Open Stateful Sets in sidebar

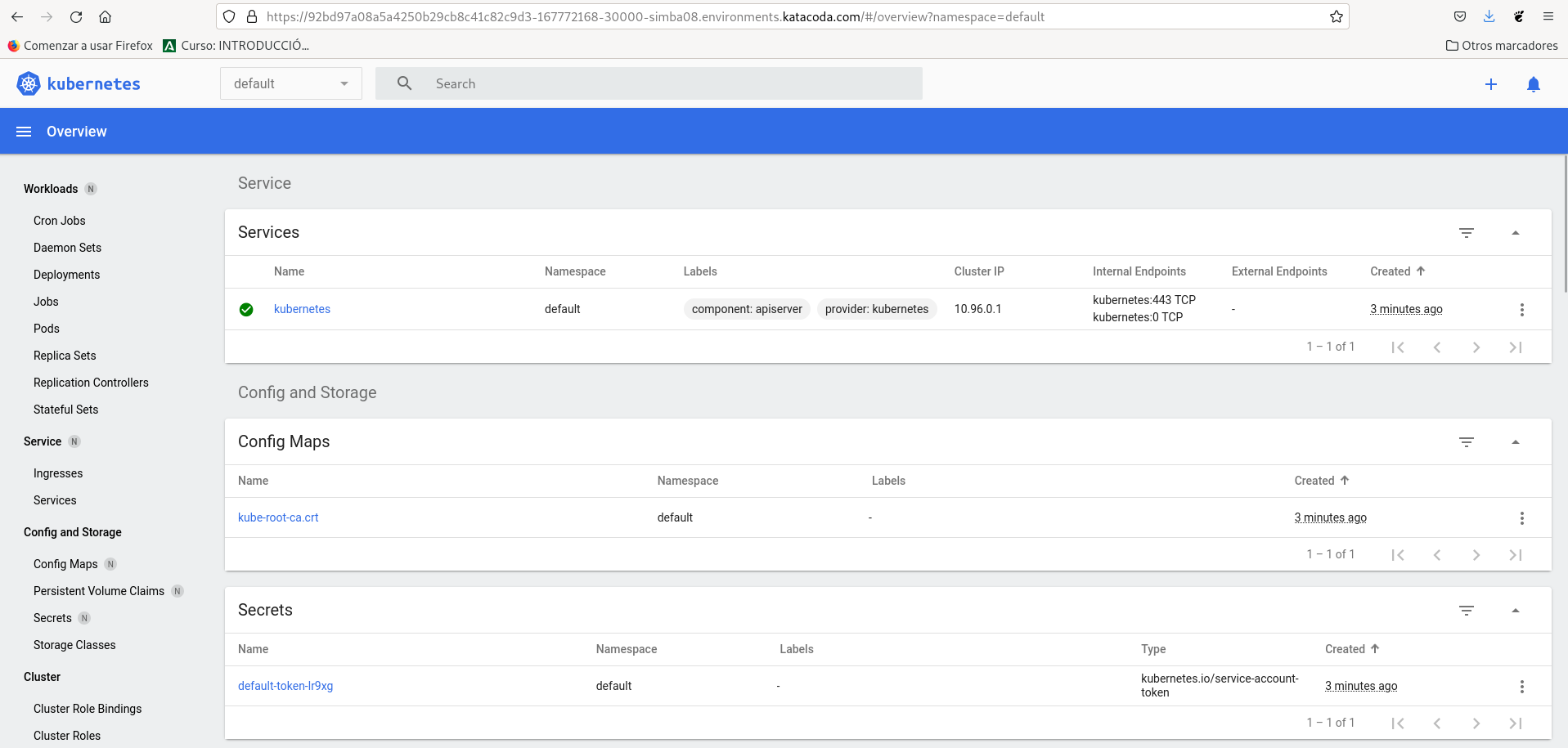[x=66, y=410]
